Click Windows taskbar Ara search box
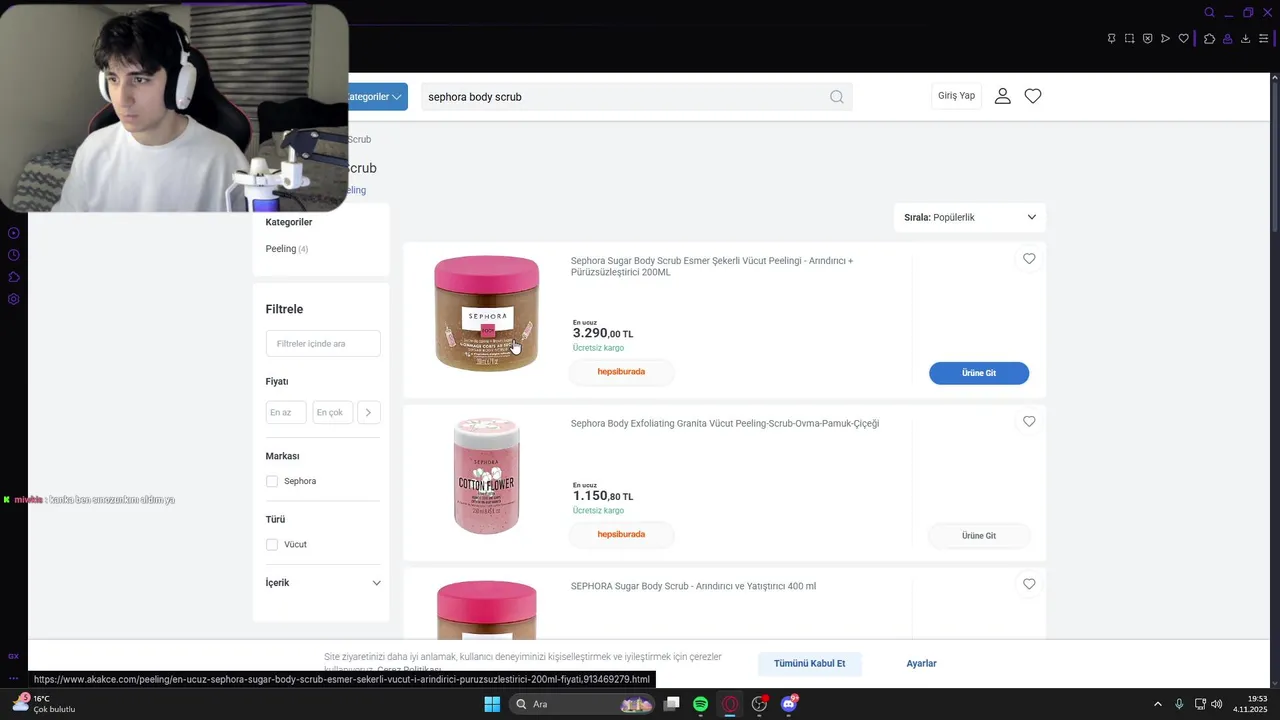Screen dimensions: 1280x720 click(583, 704)
